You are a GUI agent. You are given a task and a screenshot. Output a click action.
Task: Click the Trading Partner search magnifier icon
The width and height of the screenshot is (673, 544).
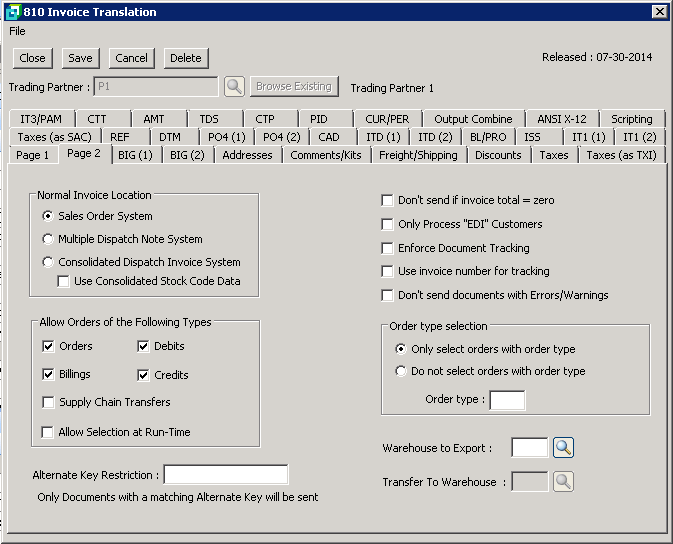(234, 87)
